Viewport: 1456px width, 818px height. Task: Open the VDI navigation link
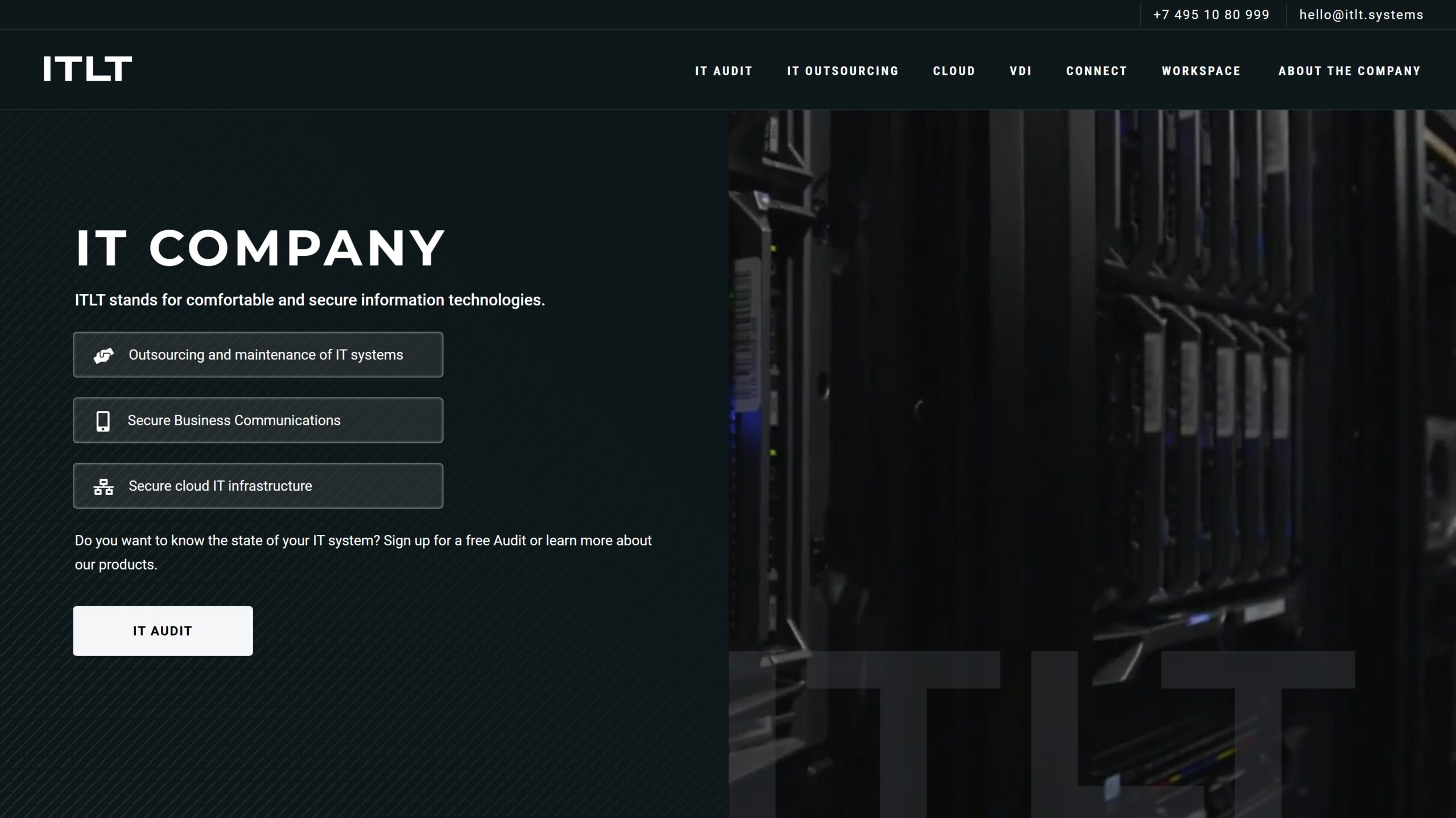(x=1020, y=71)
